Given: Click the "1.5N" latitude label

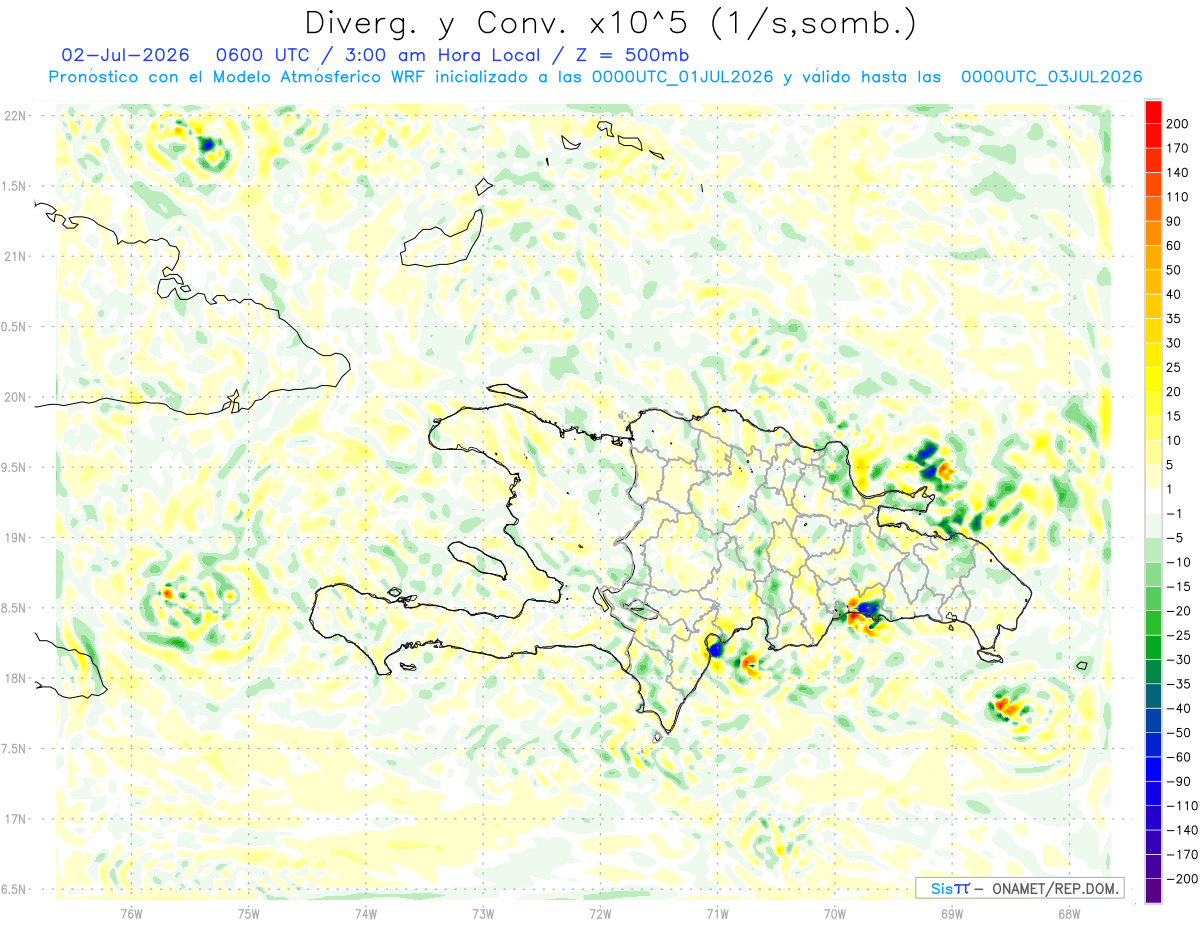Looking at the screenshot, I should coord(13,186).
